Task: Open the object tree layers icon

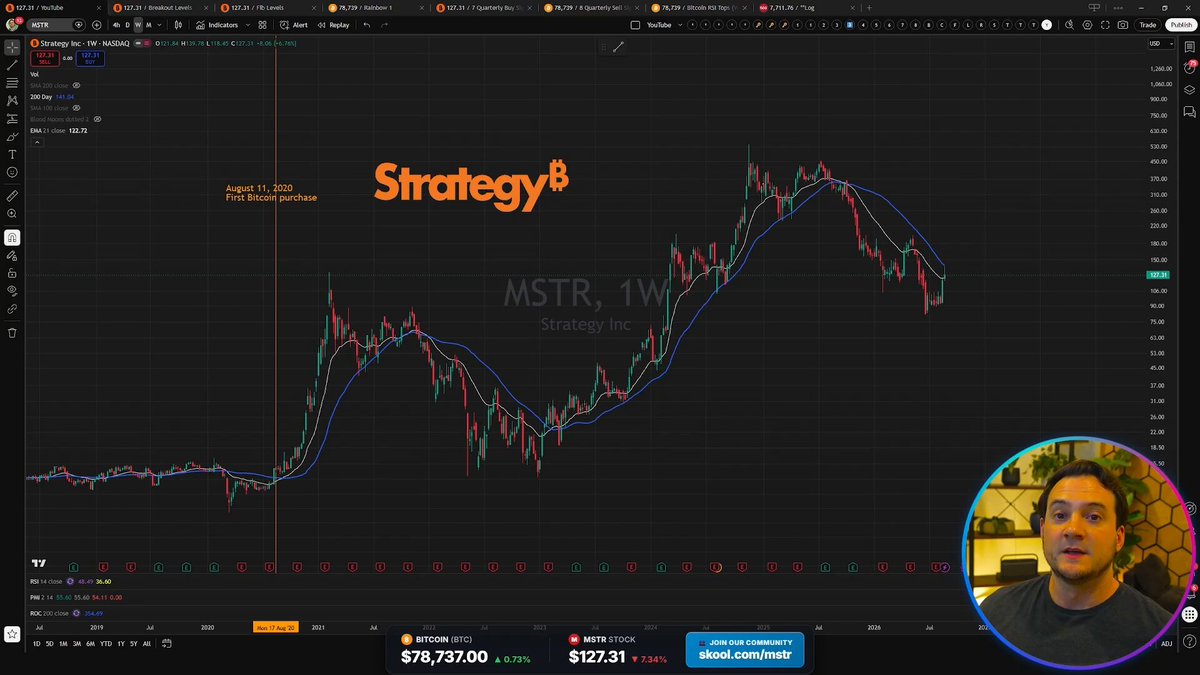Action: tap(1190, 90)
